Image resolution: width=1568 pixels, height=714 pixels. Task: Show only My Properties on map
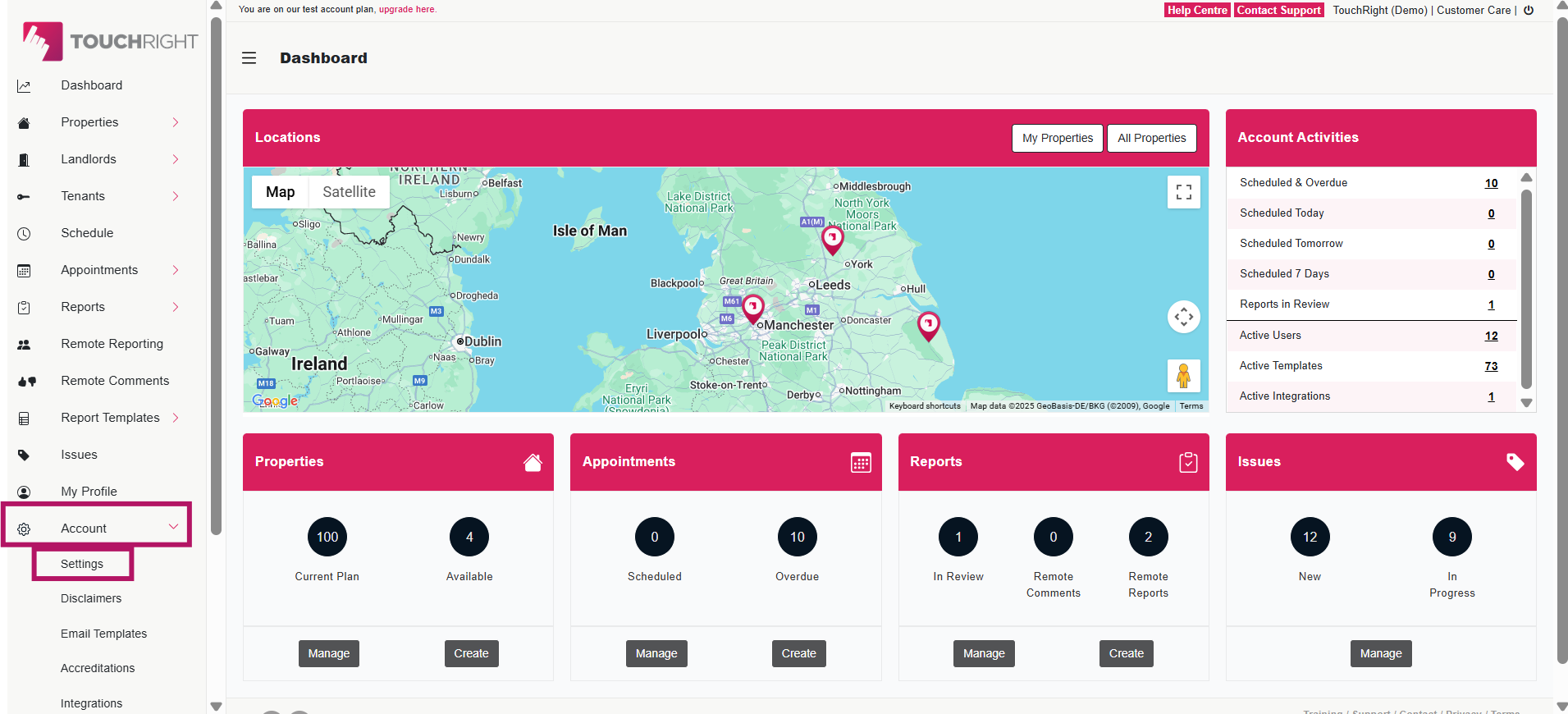(1057, 138)
